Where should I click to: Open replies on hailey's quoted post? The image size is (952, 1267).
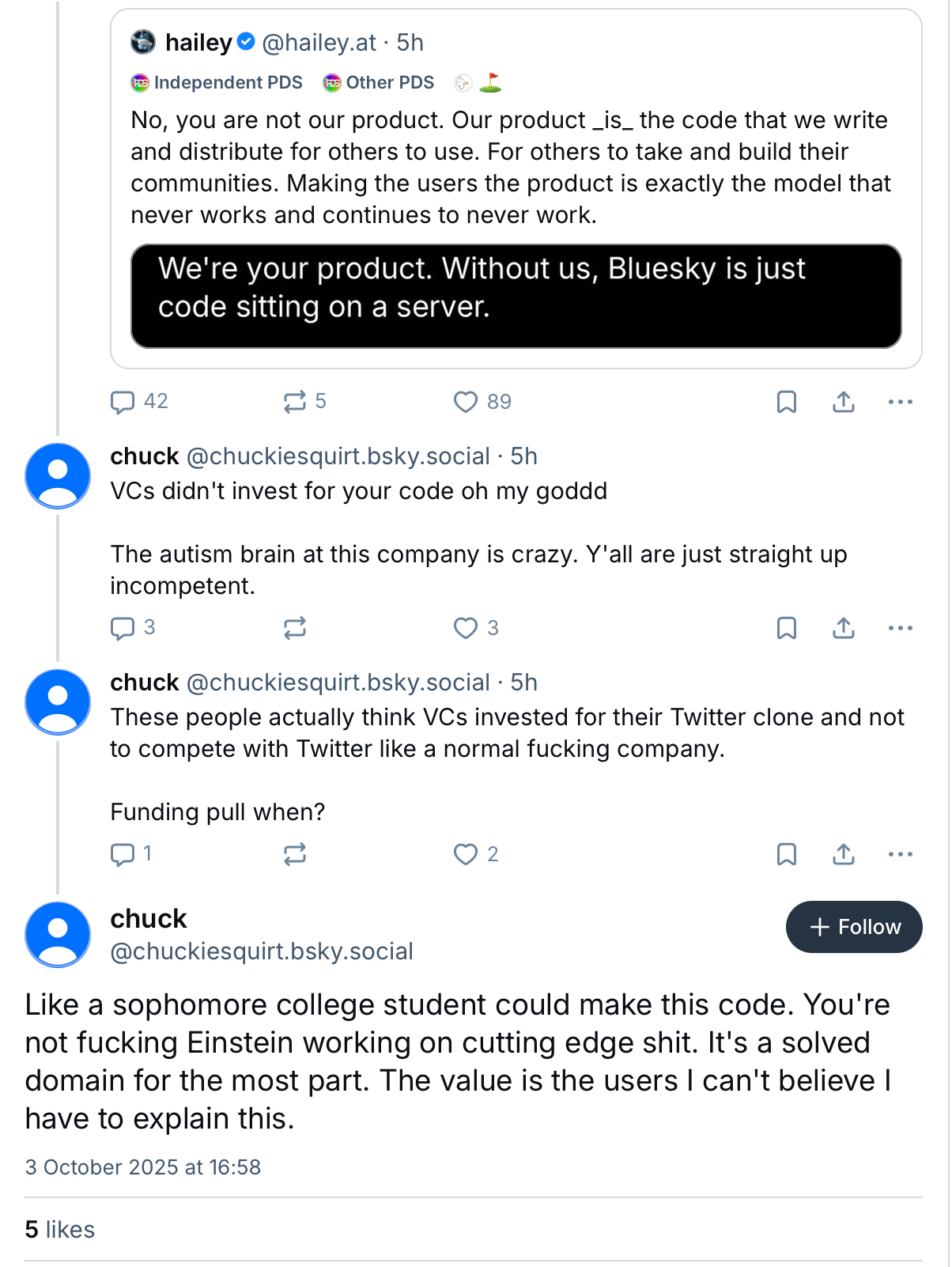click(123, 402)
